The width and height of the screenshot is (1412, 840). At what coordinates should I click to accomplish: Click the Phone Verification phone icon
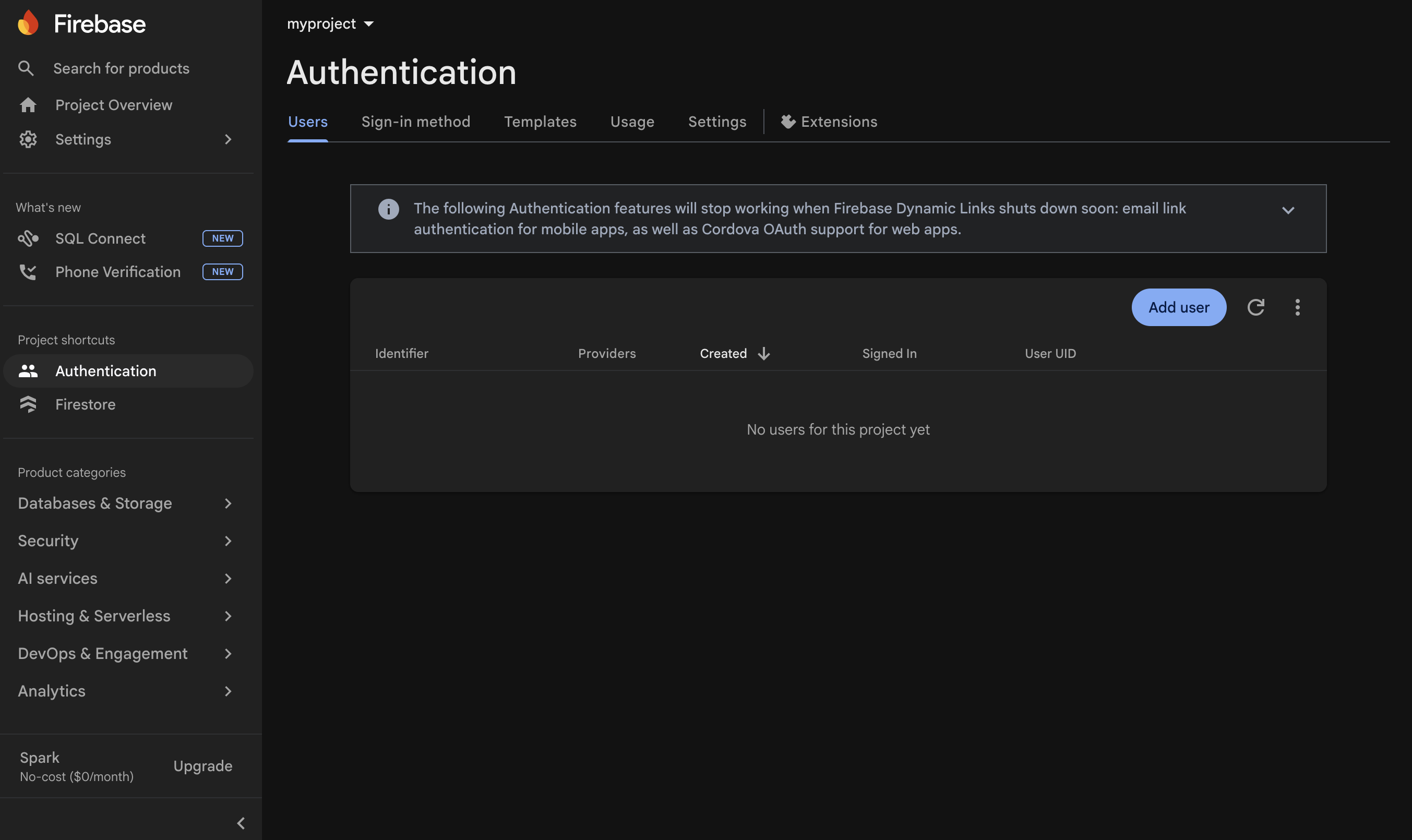coord(28,272)
